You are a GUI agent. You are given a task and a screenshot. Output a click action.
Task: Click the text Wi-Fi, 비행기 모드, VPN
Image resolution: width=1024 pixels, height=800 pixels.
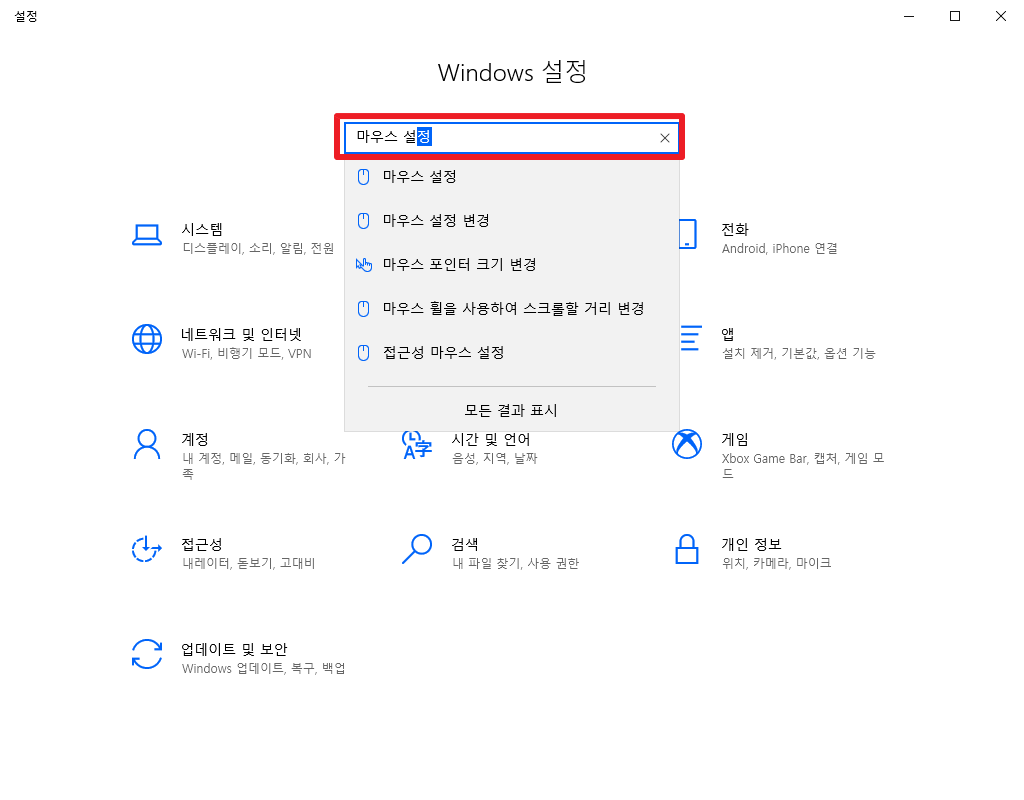tap(247, 353)
